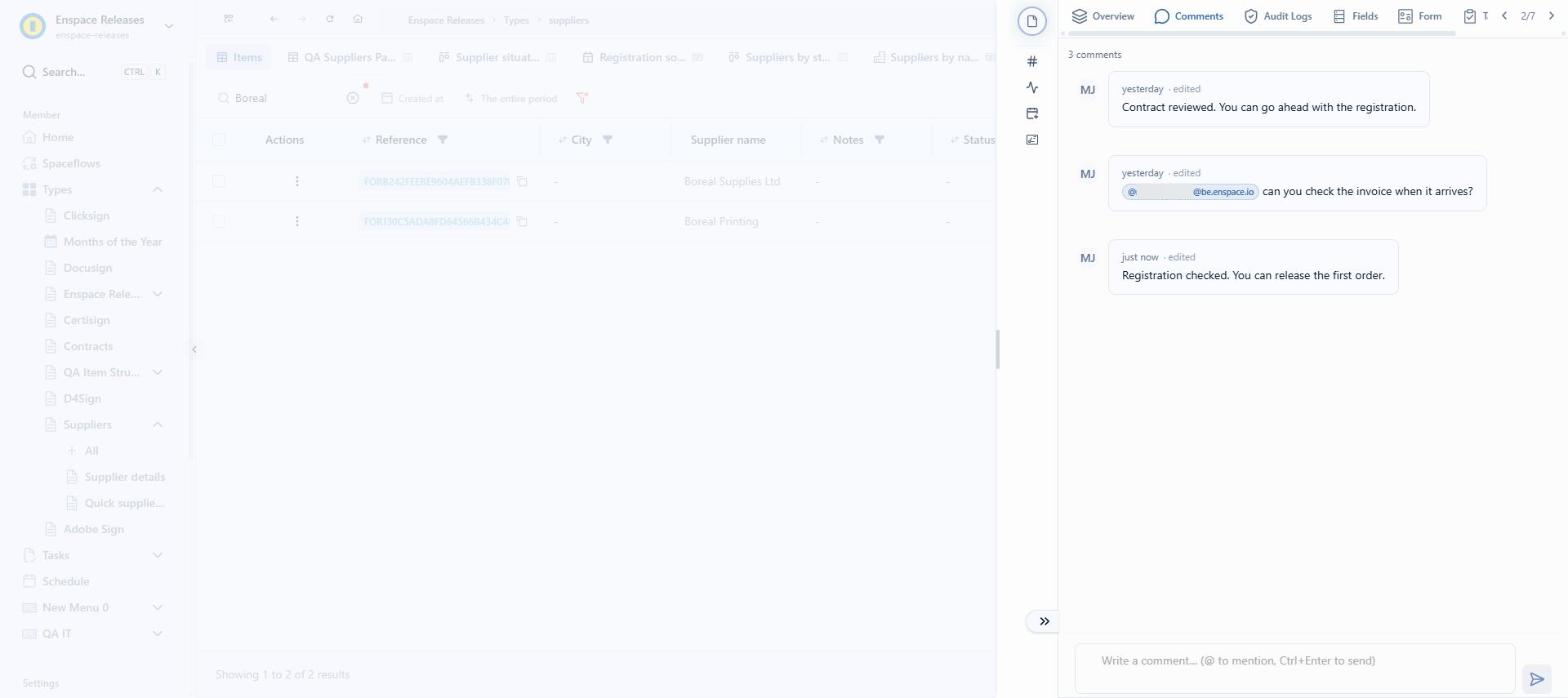Filter the Notes column via its funnel
Image resolution: width=1568 pixels, height=698 pixels.
tap(879, 140)
